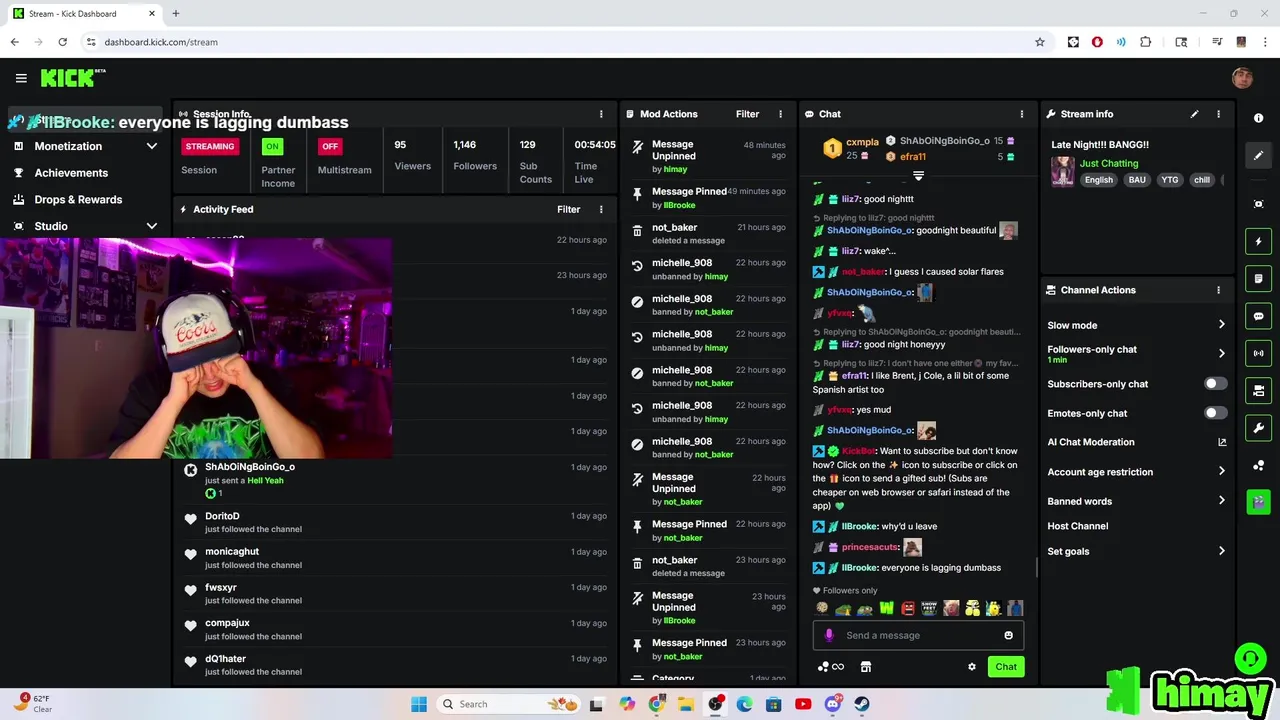Click the Just Chatting category thumbnail

[1062, 171]
